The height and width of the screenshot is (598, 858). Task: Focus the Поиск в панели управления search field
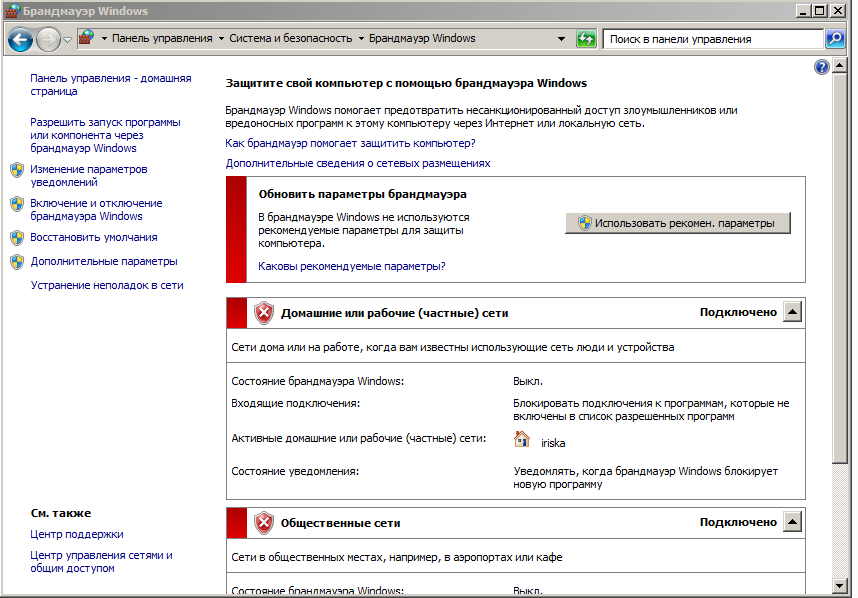(713, 39)
